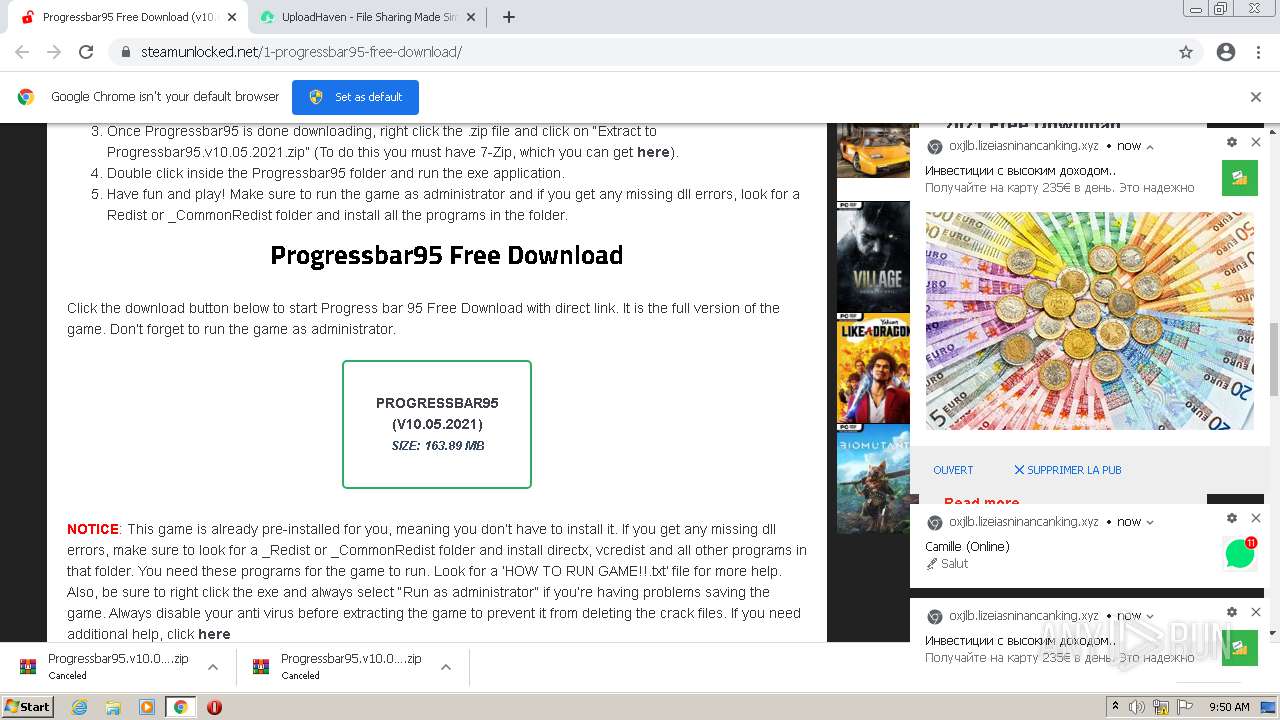Switch to Progressbar95 Free Download tab
The width and height of the screenshot is (1280, 720).
click(x=128, y=17)
